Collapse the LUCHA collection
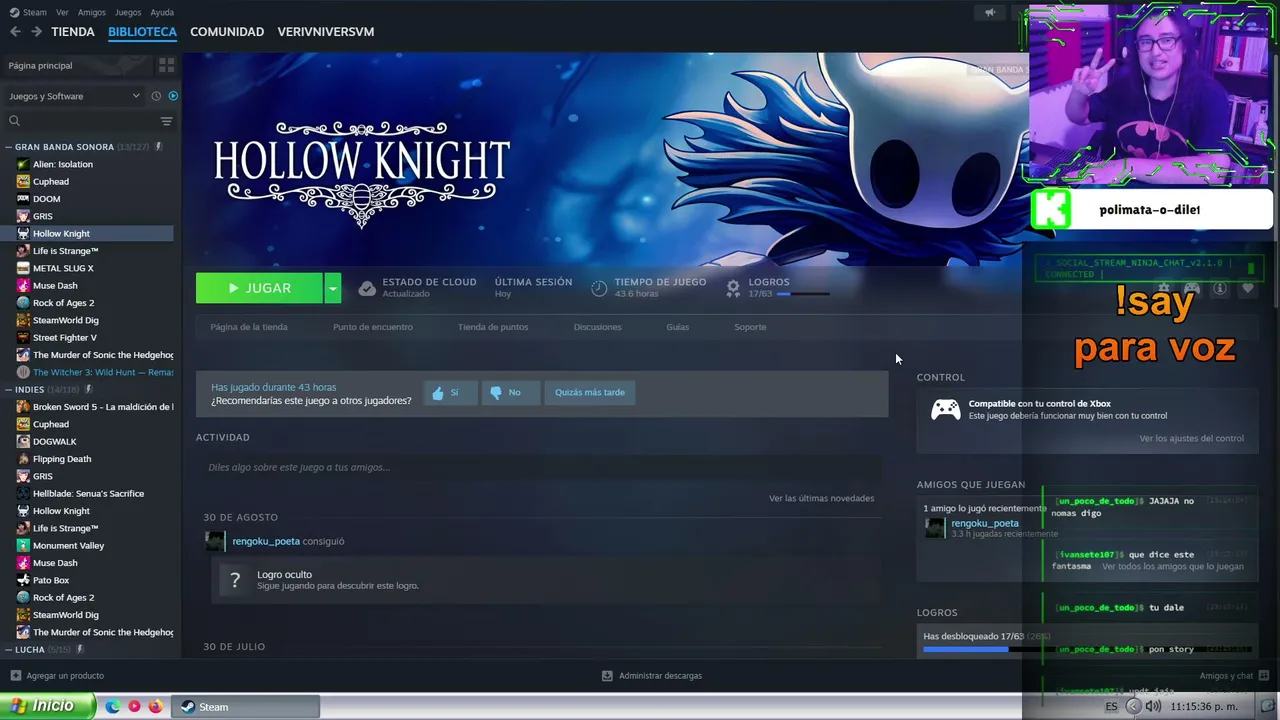1280x720 pixels. pos(9,650)
